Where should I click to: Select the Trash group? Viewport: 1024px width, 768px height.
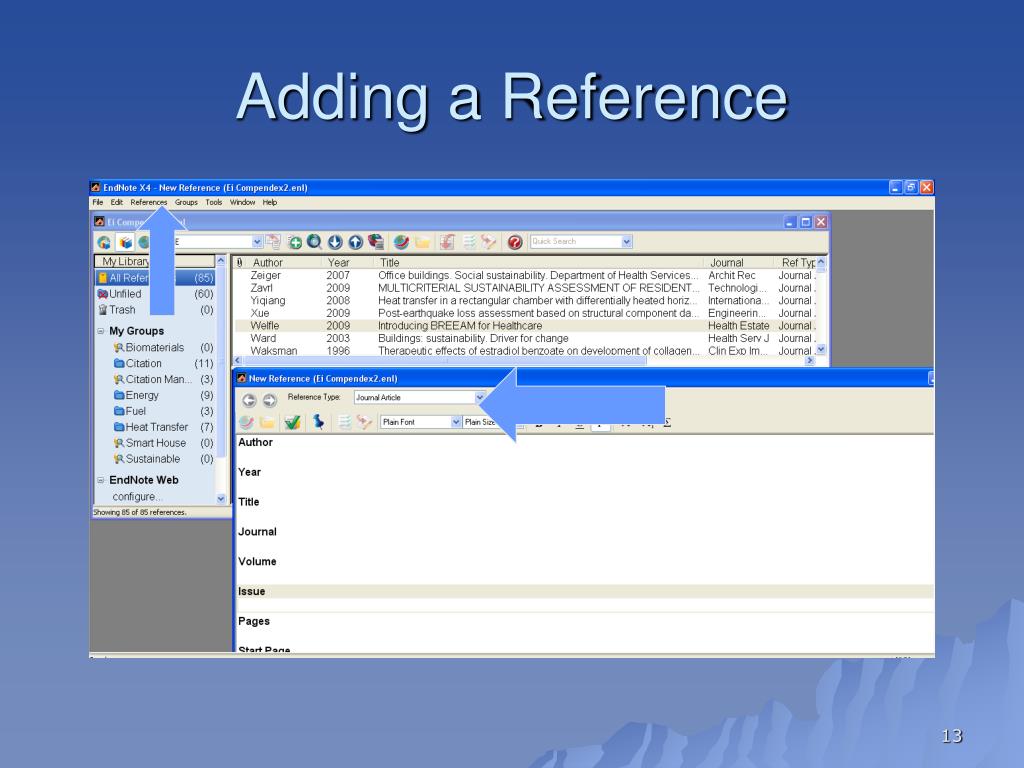155,310
